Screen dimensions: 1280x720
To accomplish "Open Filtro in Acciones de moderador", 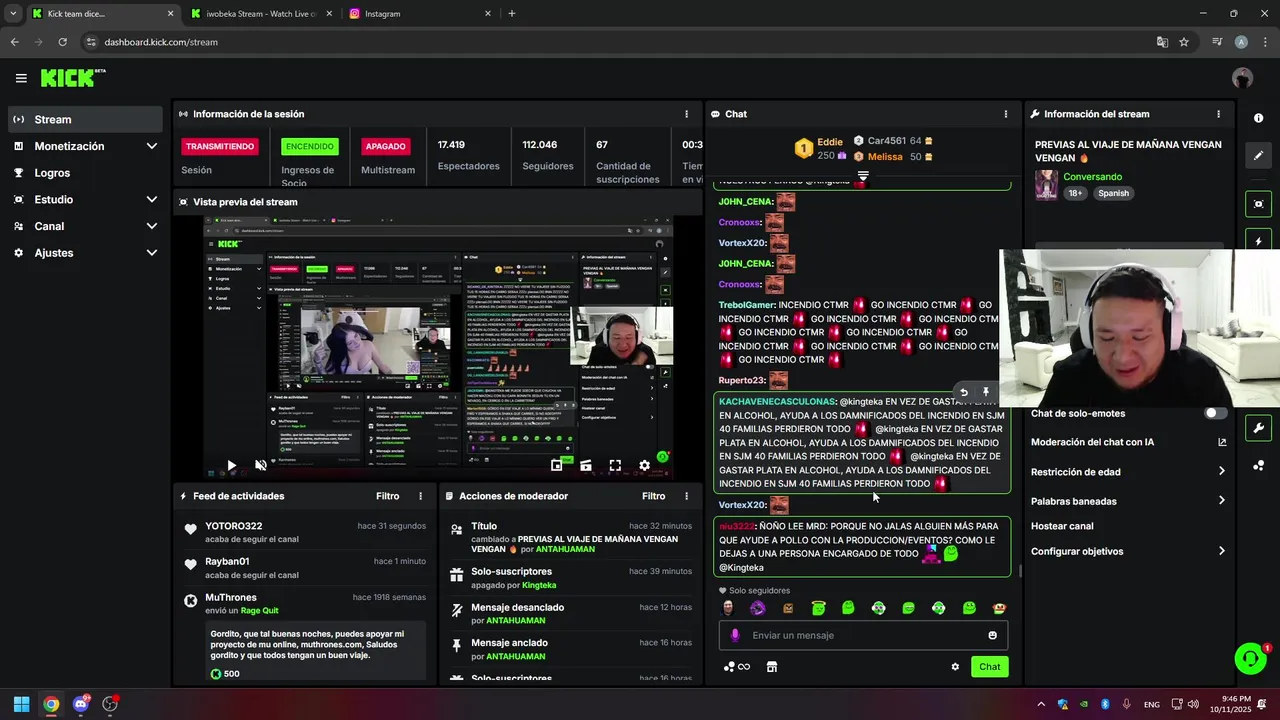I will (x=653, y=496).
